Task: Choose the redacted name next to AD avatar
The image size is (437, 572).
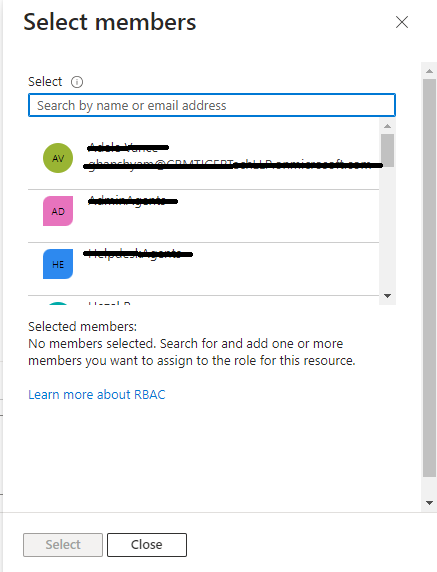Action: (133, 201)
